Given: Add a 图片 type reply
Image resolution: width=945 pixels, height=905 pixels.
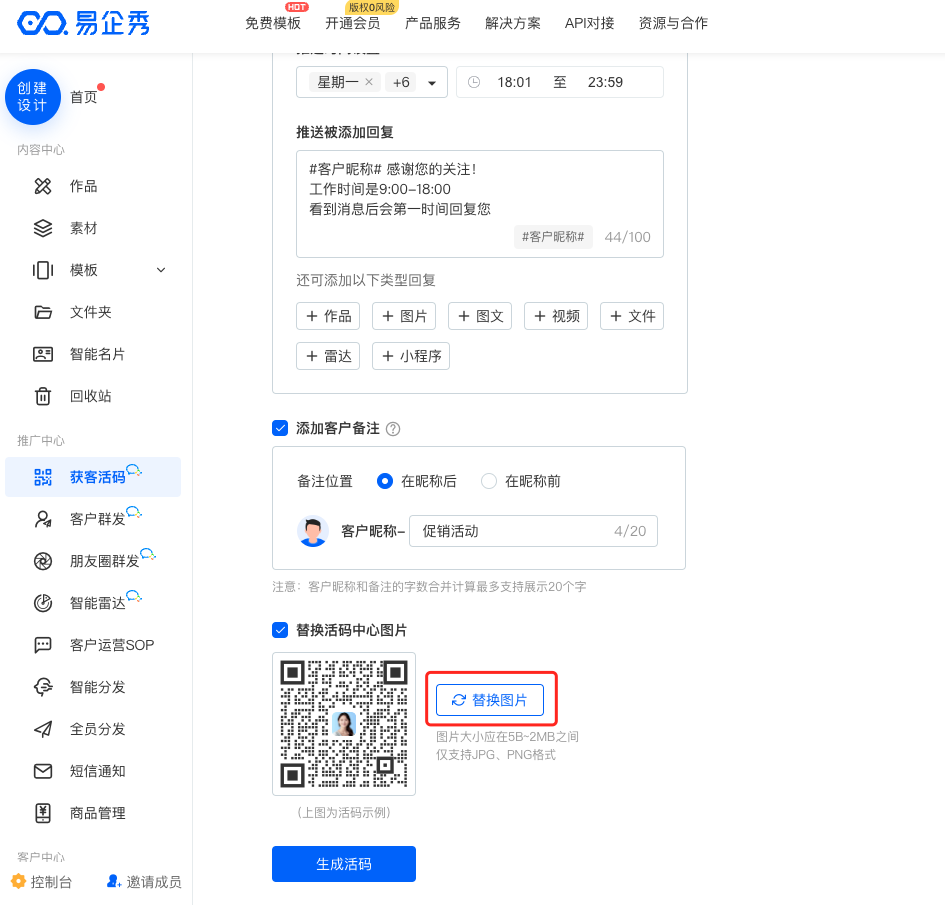Looking at the screenshot, I should pos(404,316).
